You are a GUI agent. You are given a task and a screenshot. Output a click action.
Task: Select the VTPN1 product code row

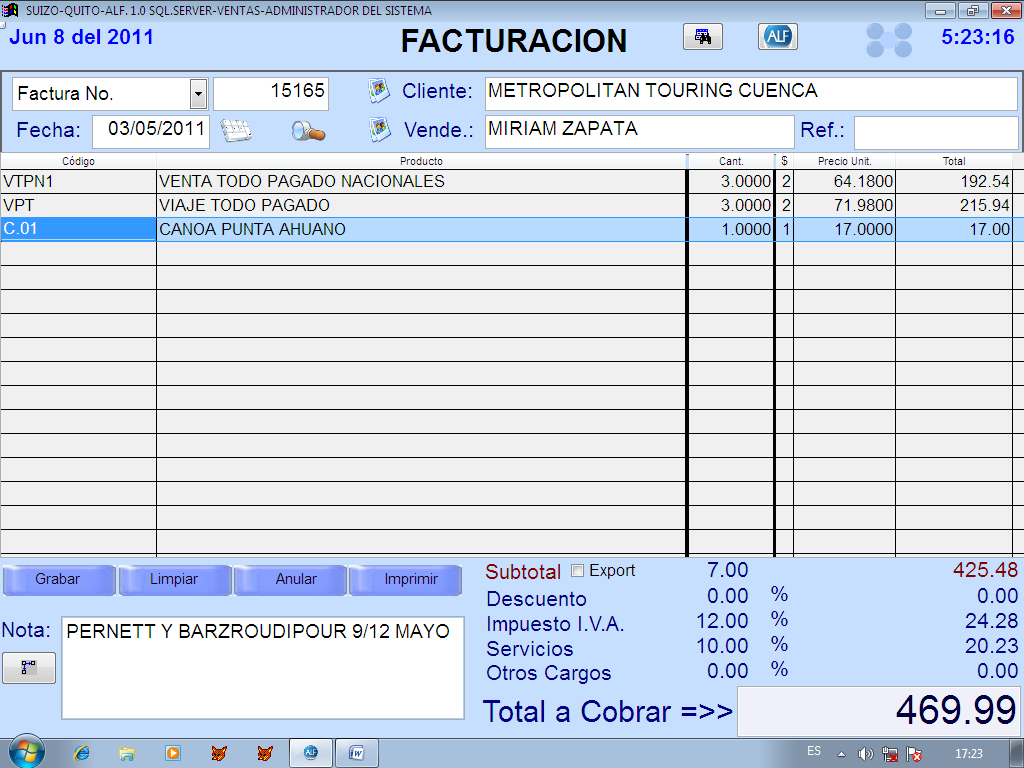(x=78, y=182)
